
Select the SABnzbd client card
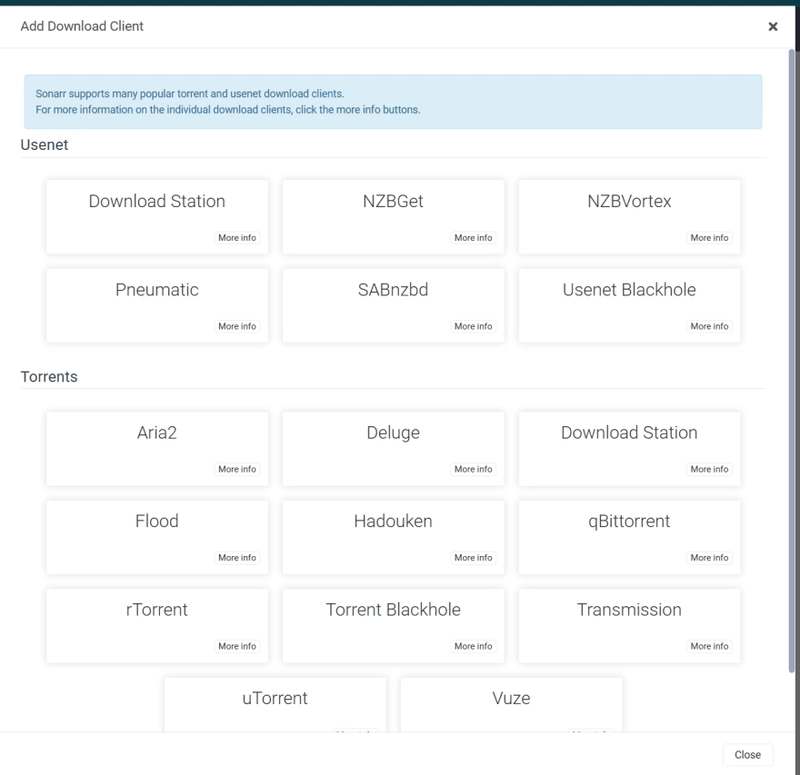click(393, 305)
